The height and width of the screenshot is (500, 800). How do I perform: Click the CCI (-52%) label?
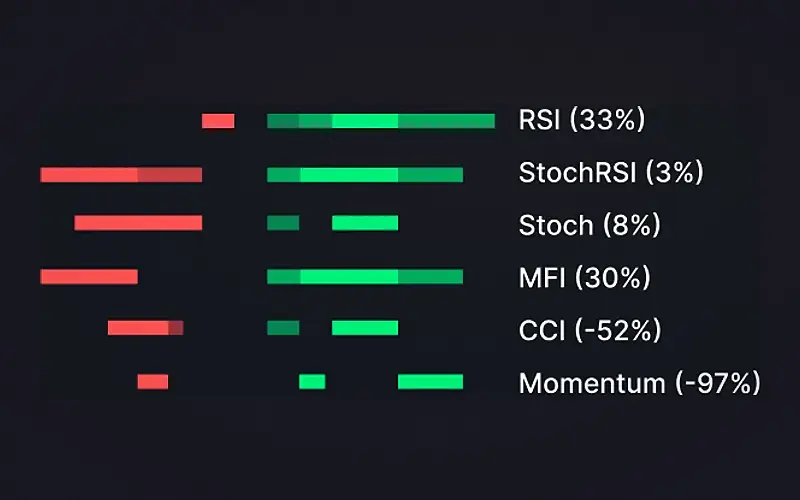(x=590, y=330)
